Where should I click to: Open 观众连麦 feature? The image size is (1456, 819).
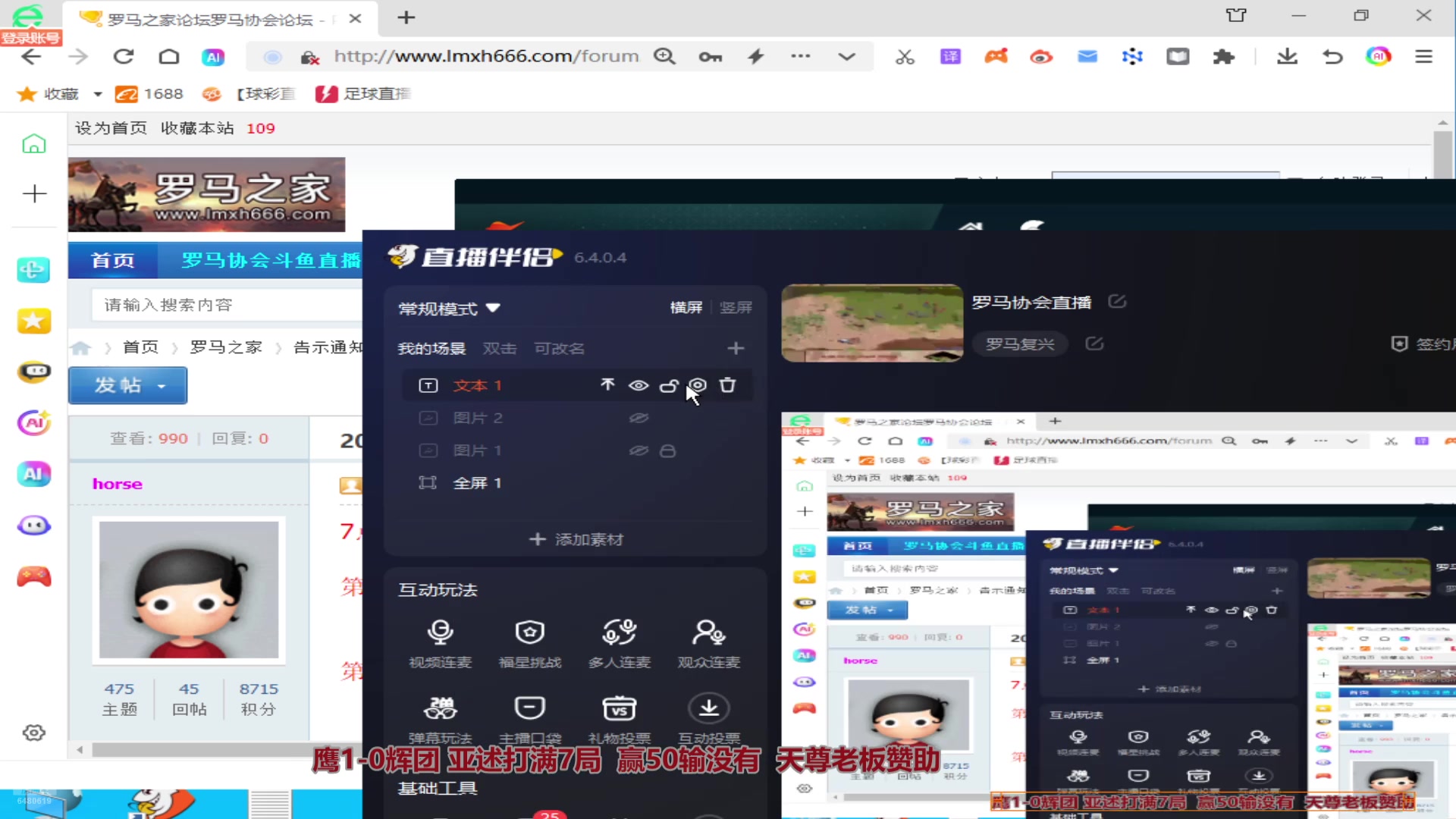tap(708, 644)
